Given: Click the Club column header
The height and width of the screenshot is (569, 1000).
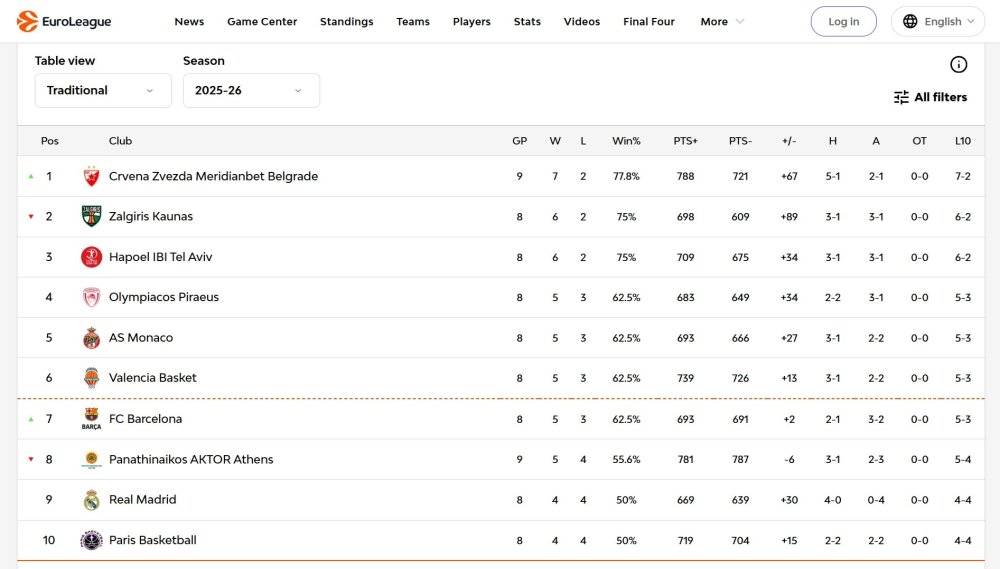Looking at the screenshot, I should point(120,141).
